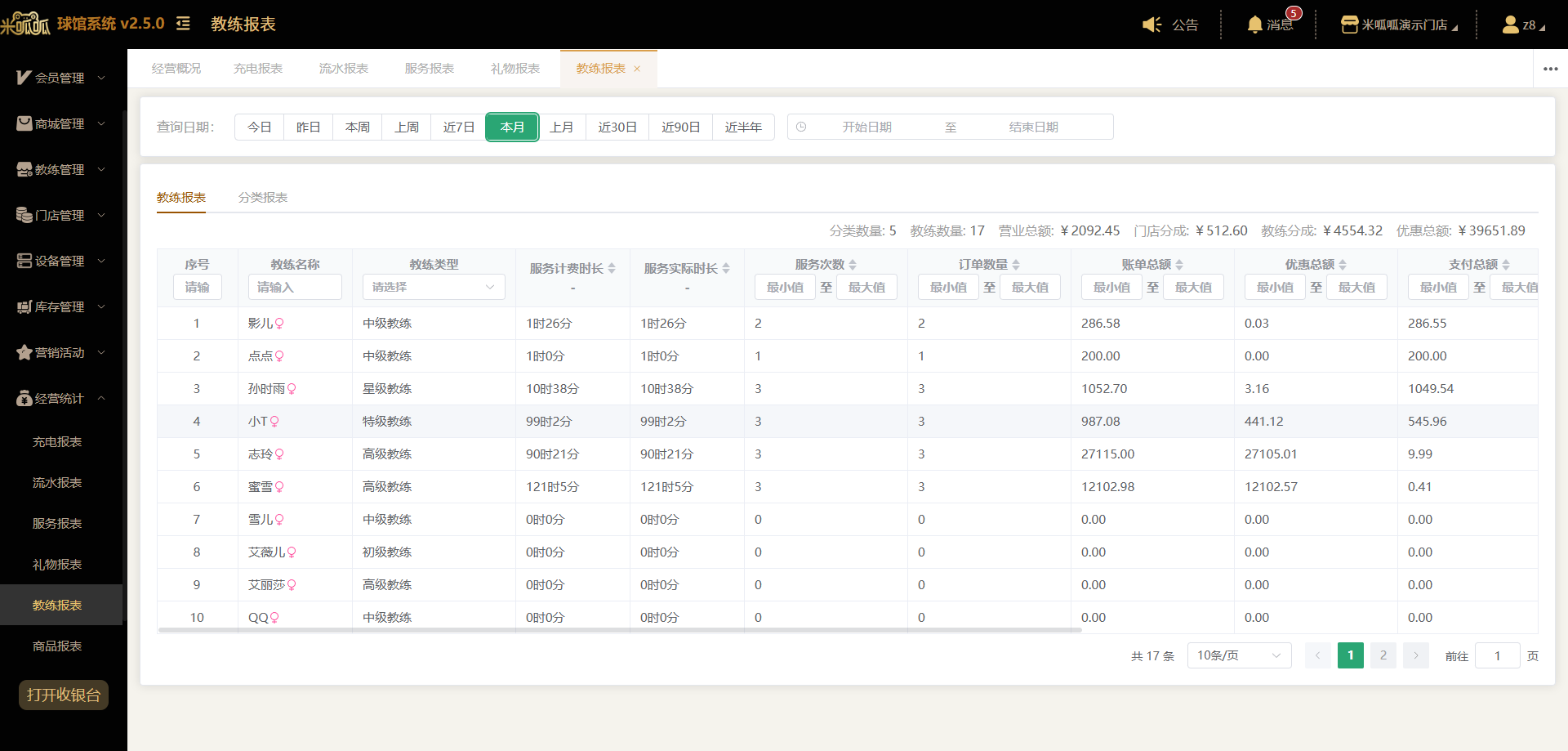
Task: Switch to the 服务报表 top tab
Action: click(430, 69)
